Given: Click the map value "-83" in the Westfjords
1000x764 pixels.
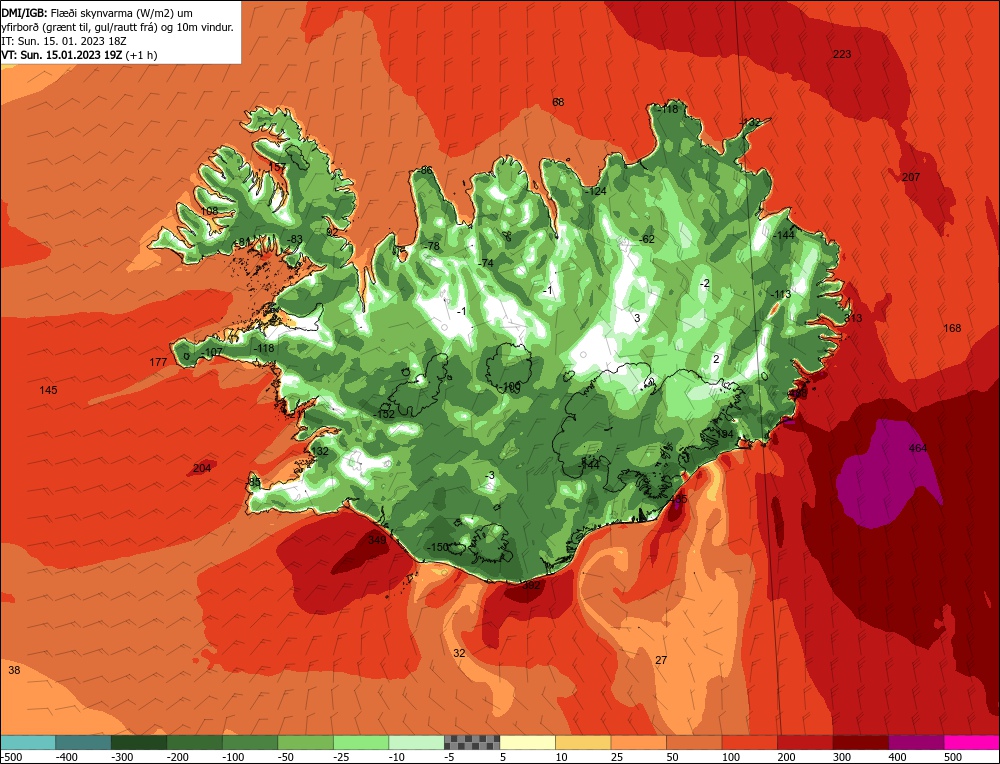Looking at the screenshot, I should point(294,239).
